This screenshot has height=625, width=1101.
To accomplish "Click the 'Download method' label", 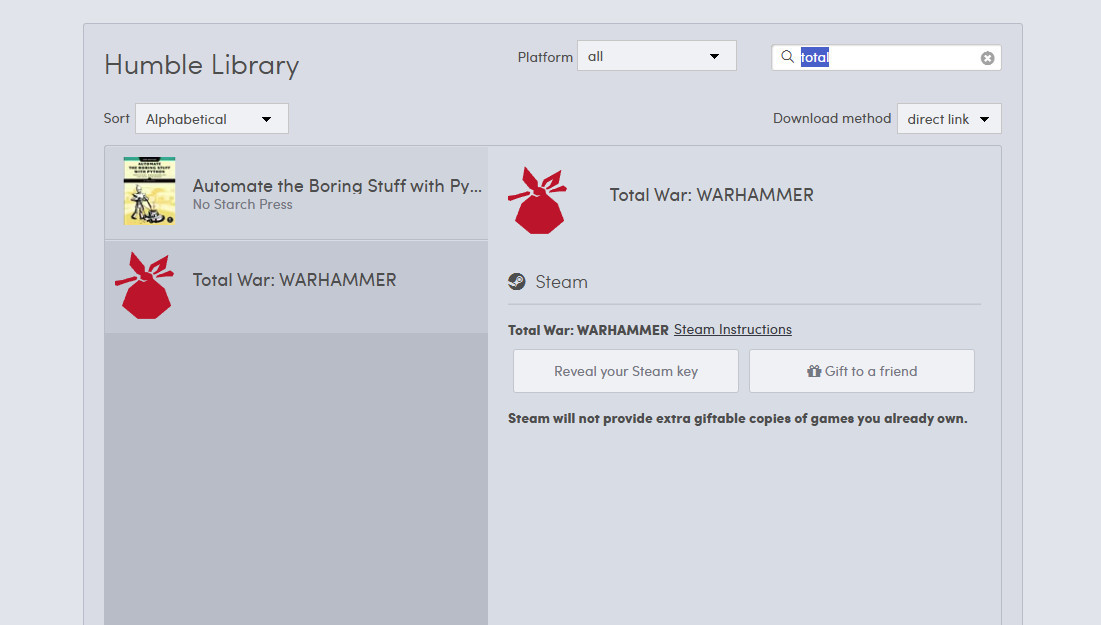I will point(831,118).
